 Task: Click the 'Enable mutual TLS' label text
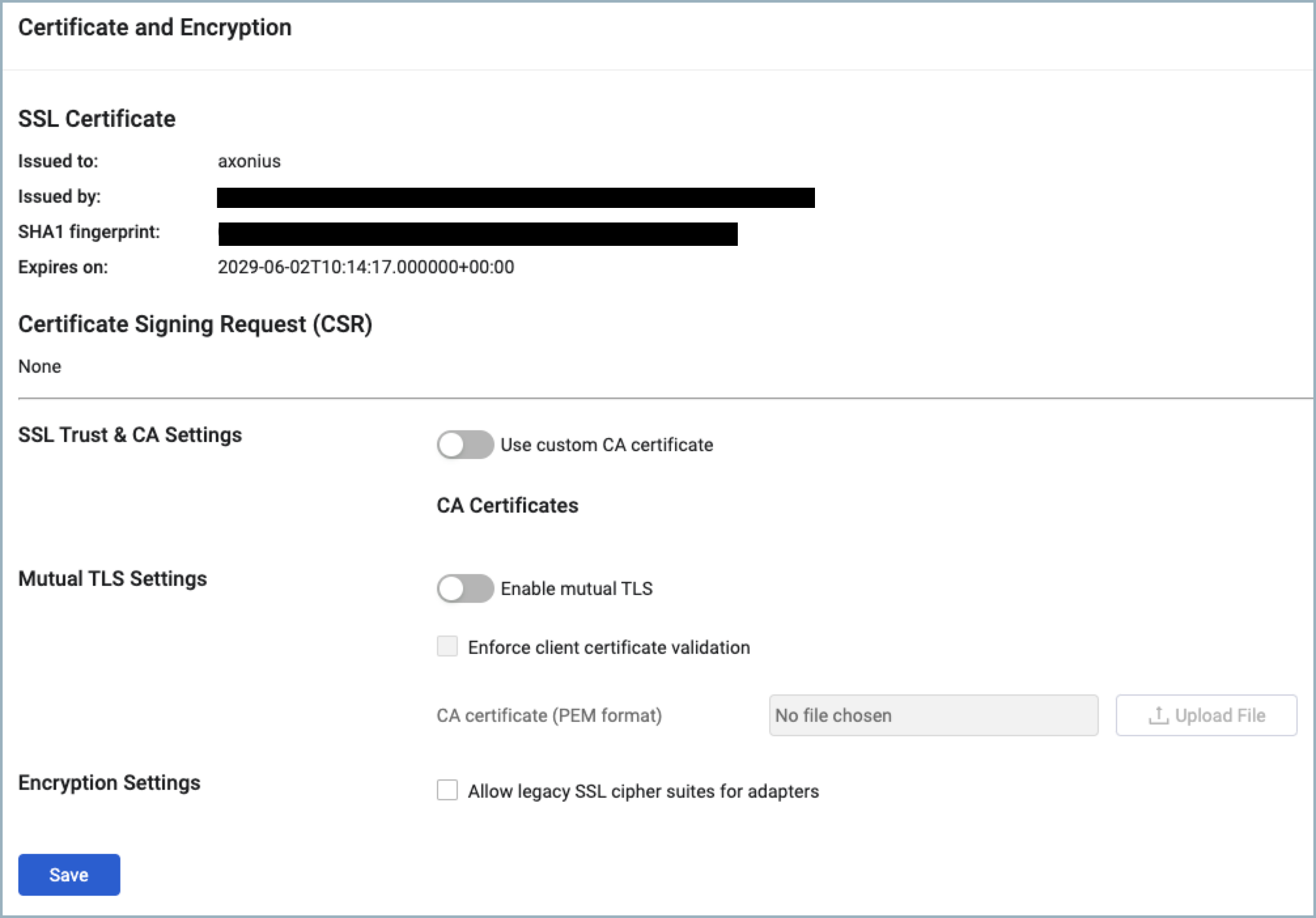(576, 588)
